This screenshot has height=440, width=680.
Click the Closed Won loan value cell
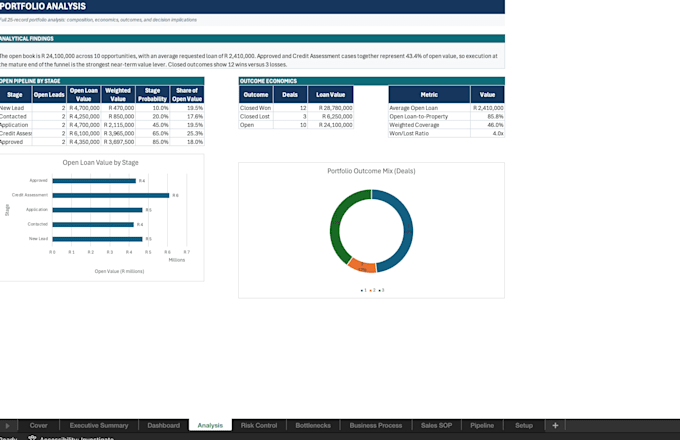point(330,108)
